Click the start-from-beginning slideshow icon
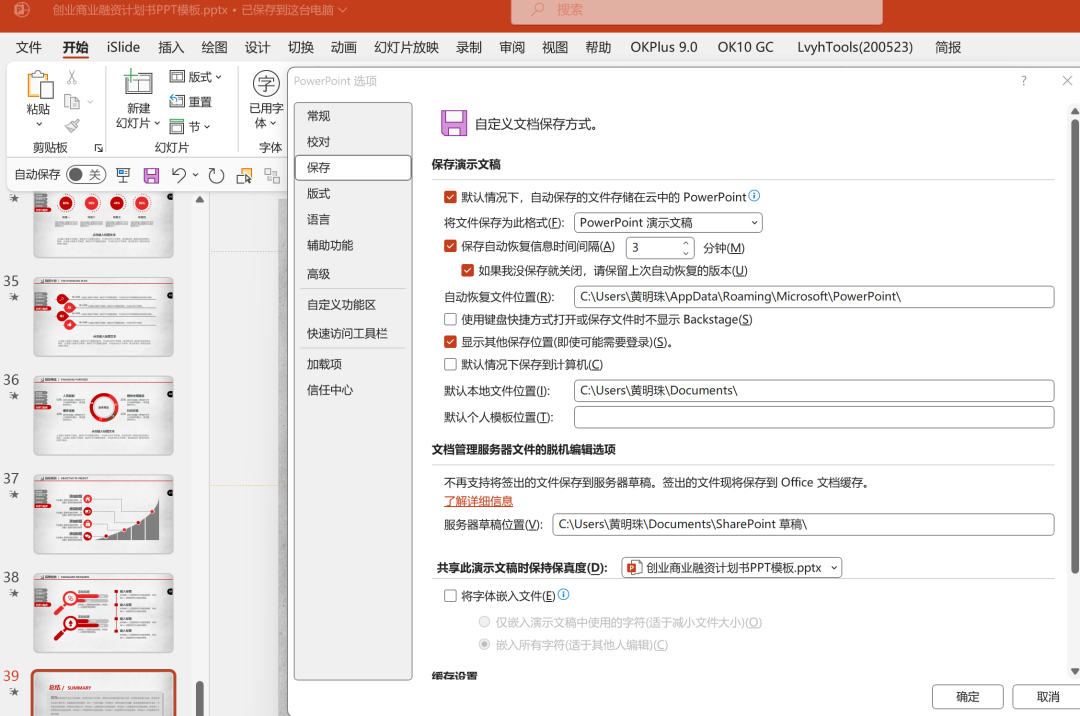This screenshot has height=716, width=1080. point(123,176)
